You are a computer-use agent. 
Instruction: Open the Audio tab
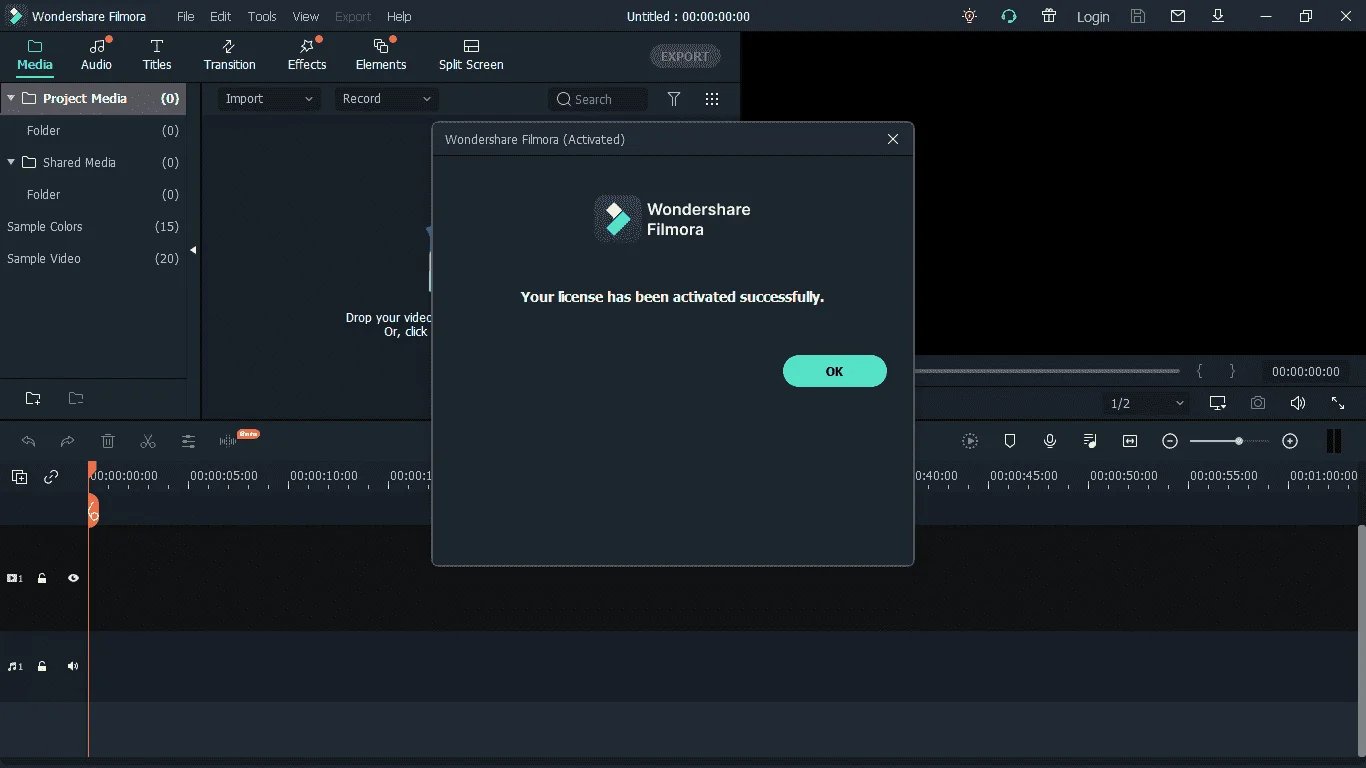point(97,55)
